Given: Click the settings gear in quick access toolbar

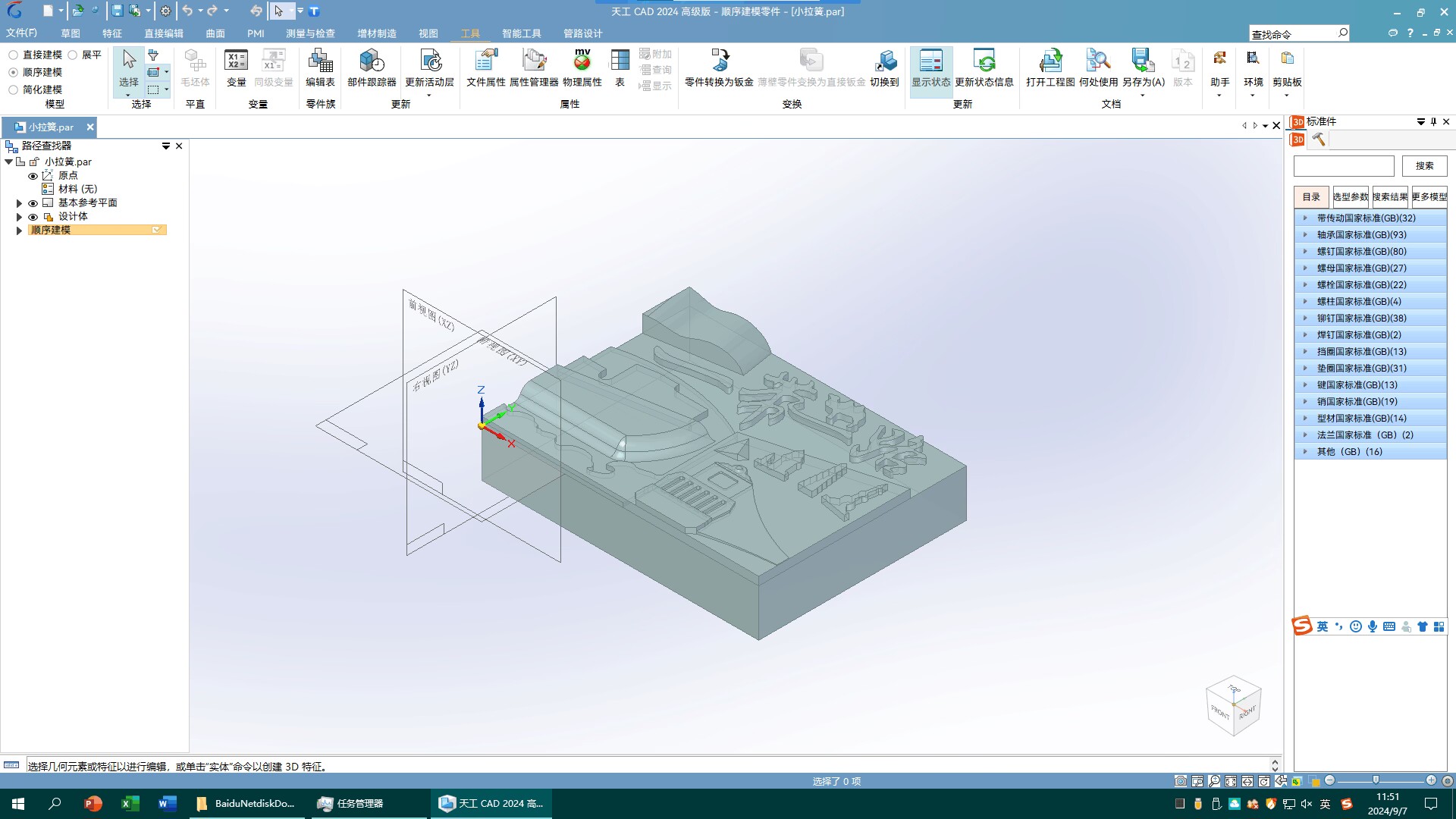Looking at the screenshot, I should 165,11.
